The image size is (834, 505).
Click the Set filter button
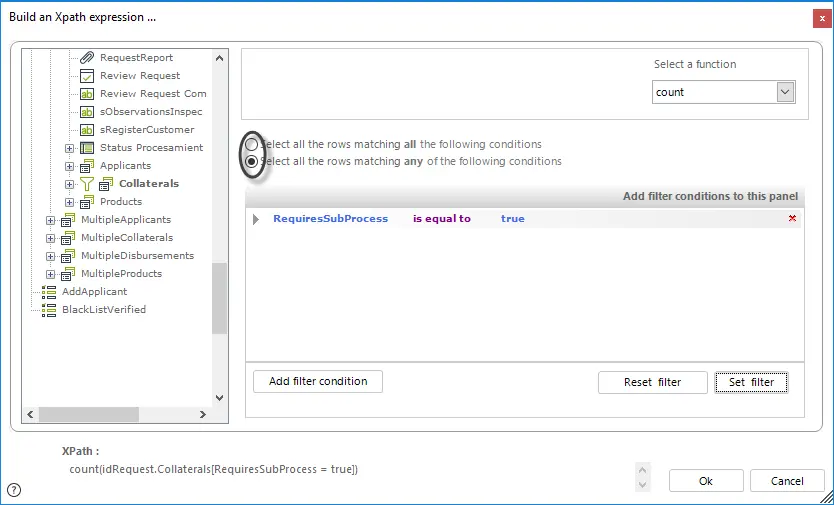coord(751,382)
